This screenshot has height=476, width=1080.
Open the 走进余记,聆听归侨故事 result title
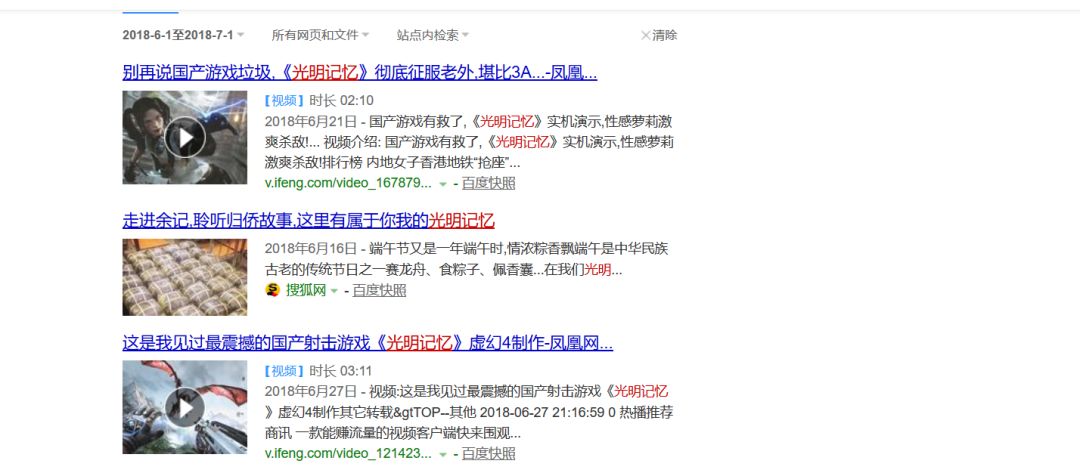[x=308, y=221]
